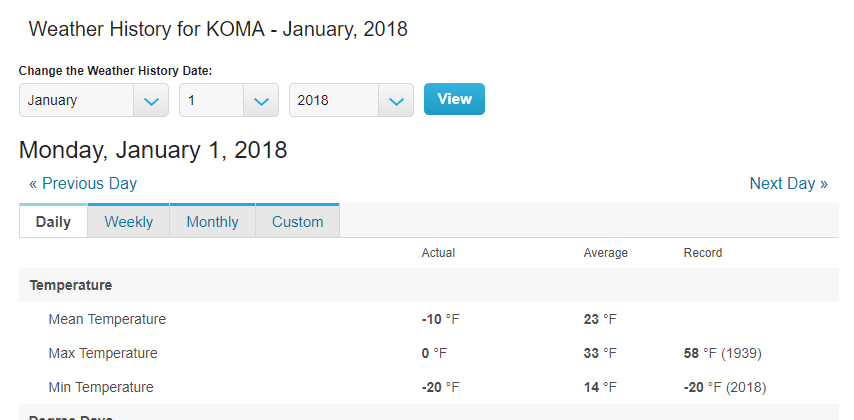Click the Min Temperature row label
Viewport: 854px width, 420px height.
(101, 387)
